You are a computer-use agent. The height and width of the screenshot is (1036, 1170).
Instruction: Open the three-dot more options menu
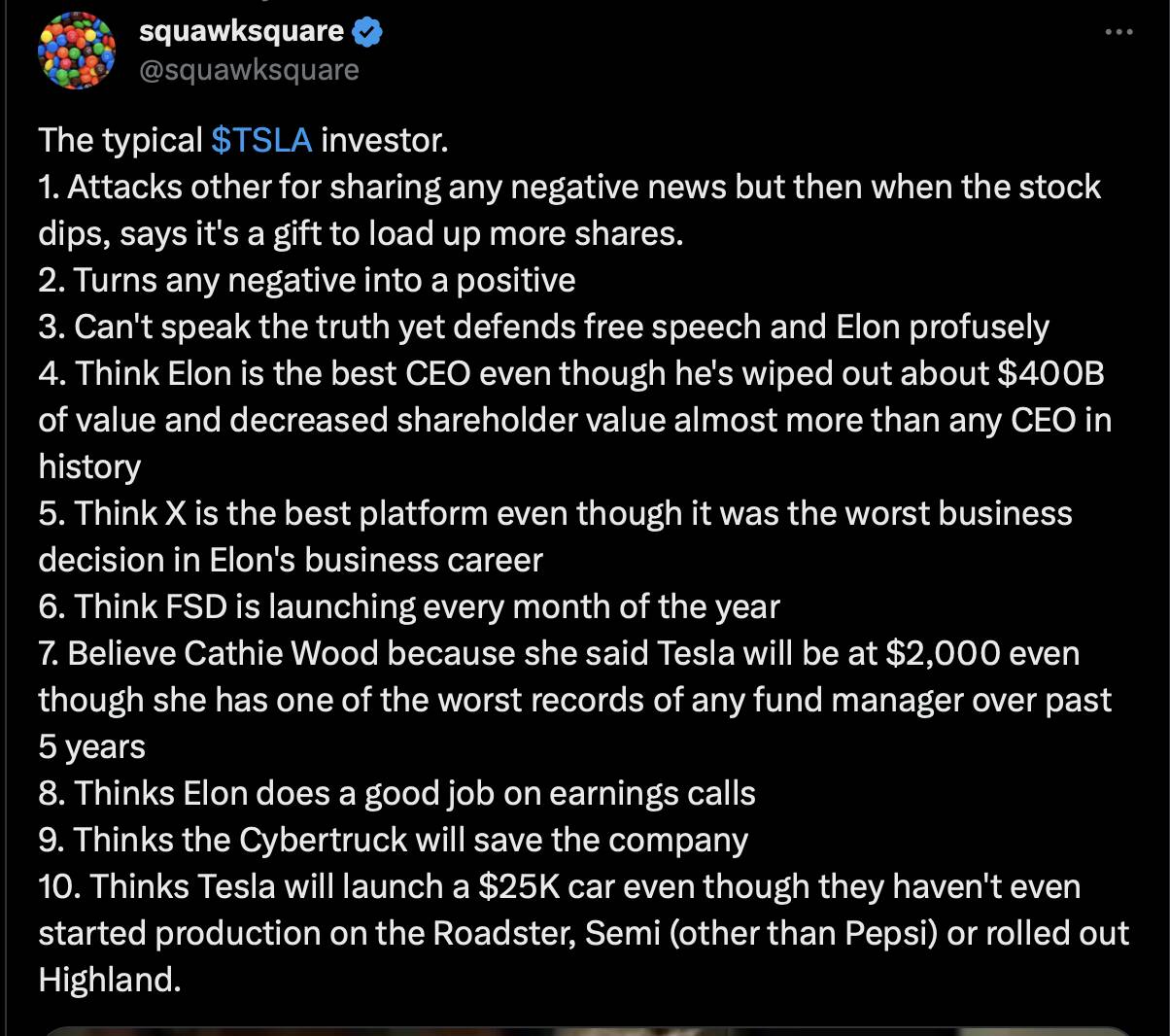(x=1119, y=32)
